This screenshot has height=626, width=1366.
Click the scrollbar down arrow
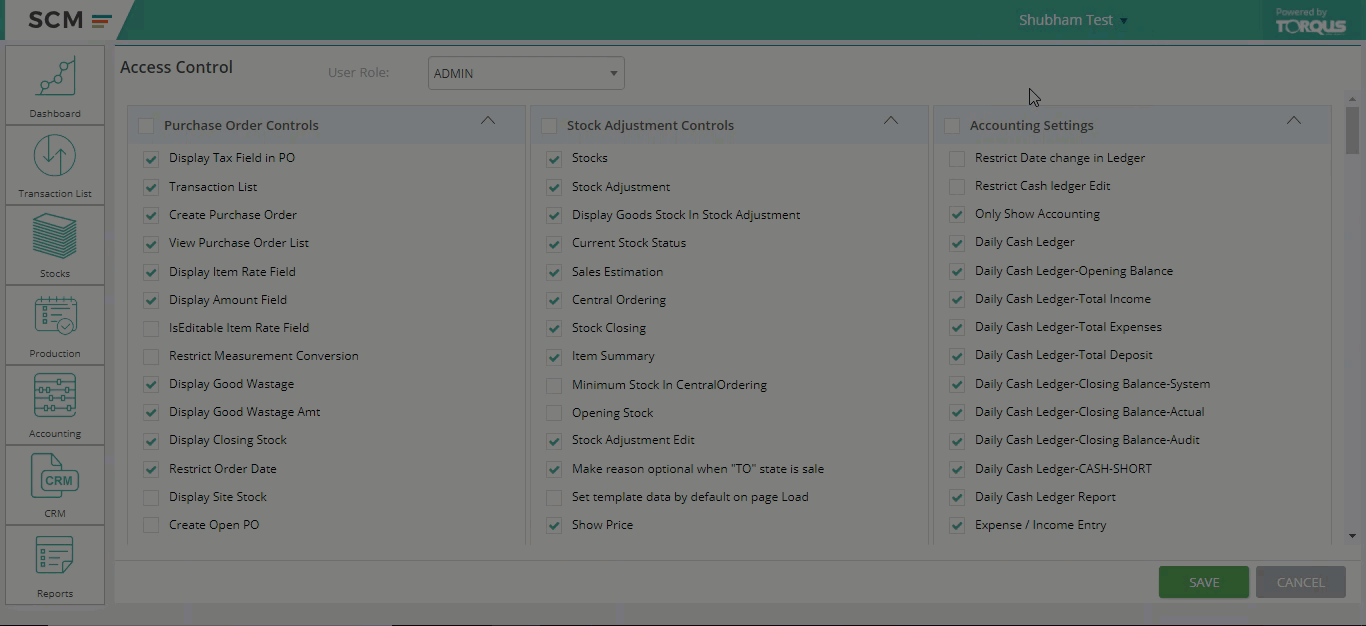(x=1352, y=537)
